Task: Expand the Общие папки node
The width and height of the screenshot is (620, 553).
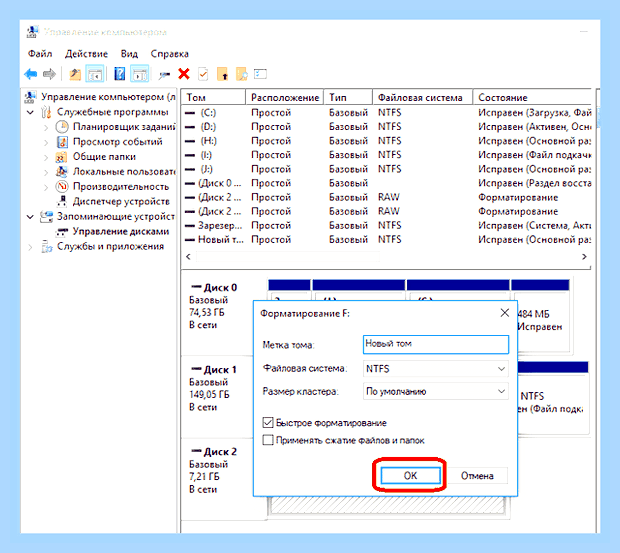Action: (46, 157)
